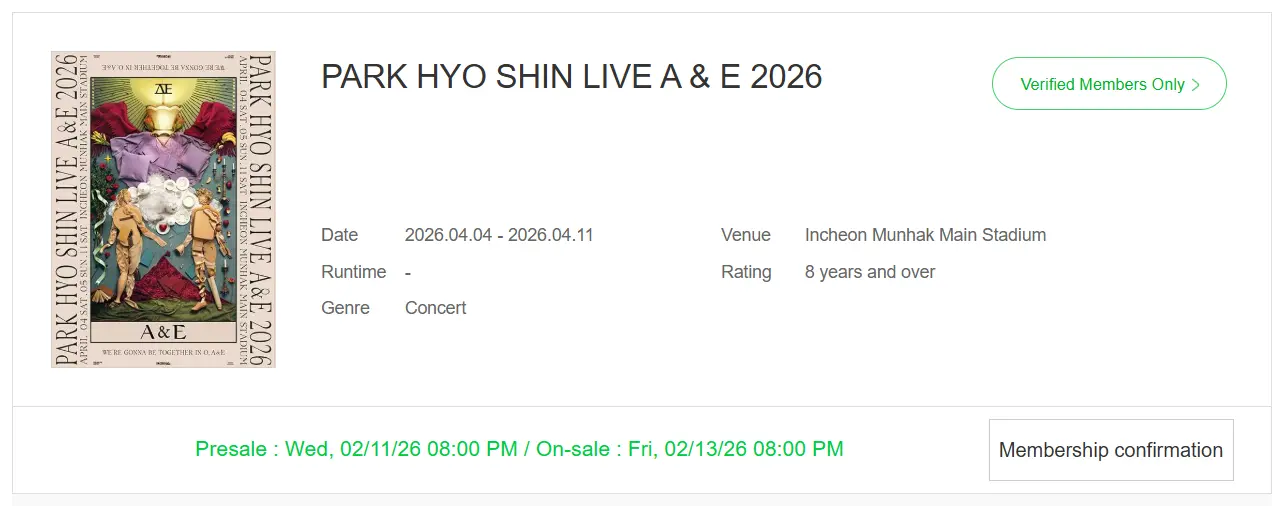Select the Runtime label

click(x=353, y=272)
